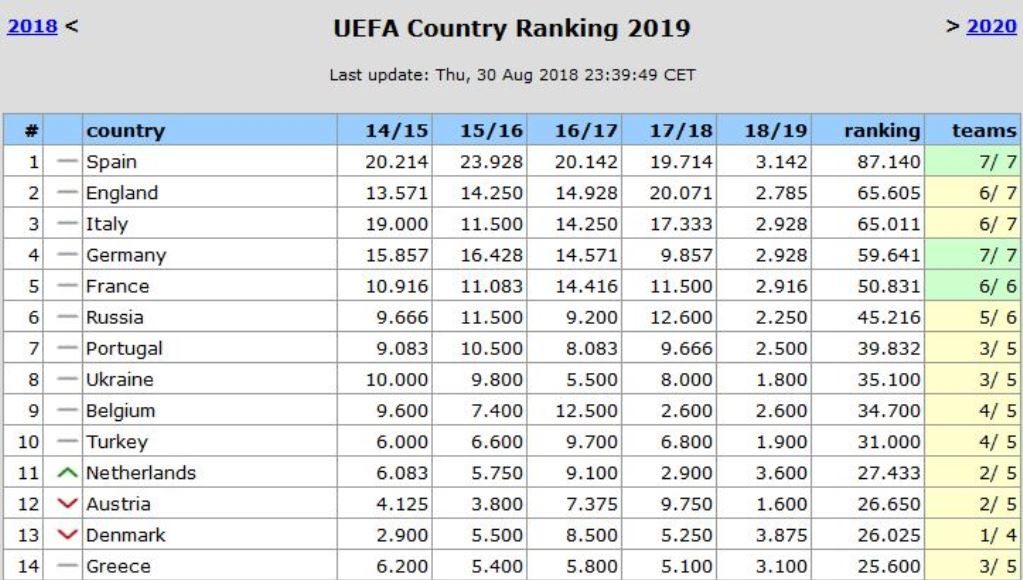The height and width of the screenshot is (580, 1023).
Task: Click the unchanged dash icon beside Greece
Action: (68, 565)
